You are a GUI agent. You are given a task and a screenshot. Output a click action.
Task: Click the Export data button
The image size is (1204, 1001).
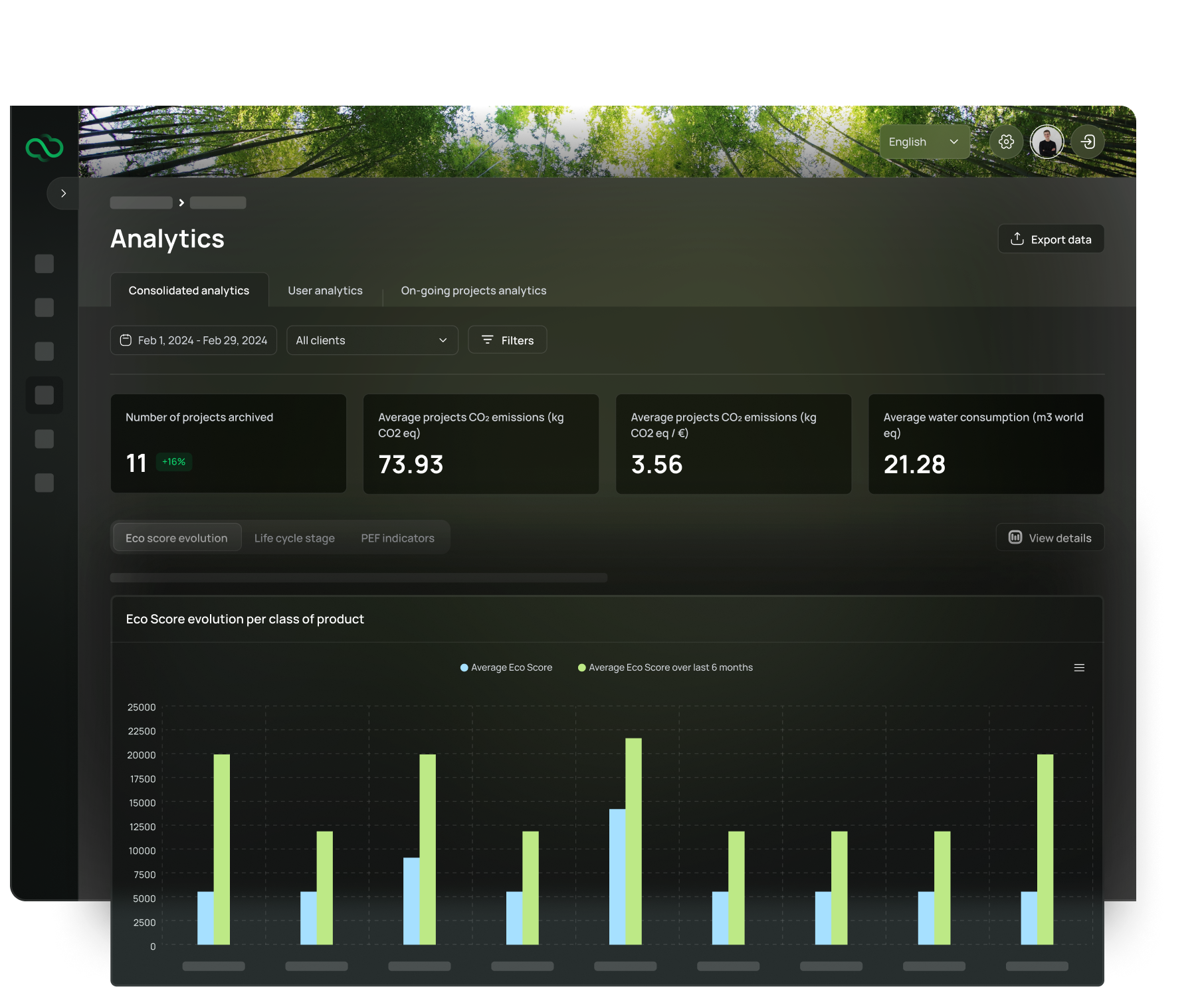point(1051,239)
